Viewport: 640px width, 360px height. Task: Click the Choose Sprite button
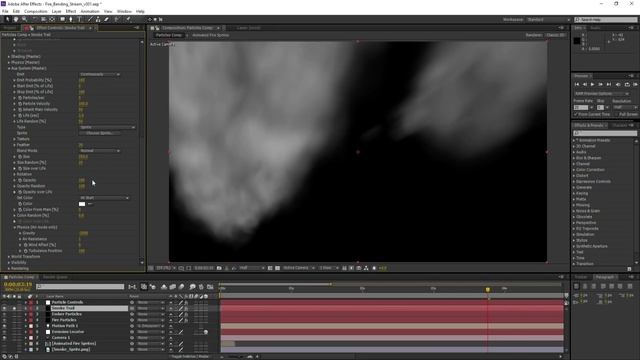coord(100,133)
